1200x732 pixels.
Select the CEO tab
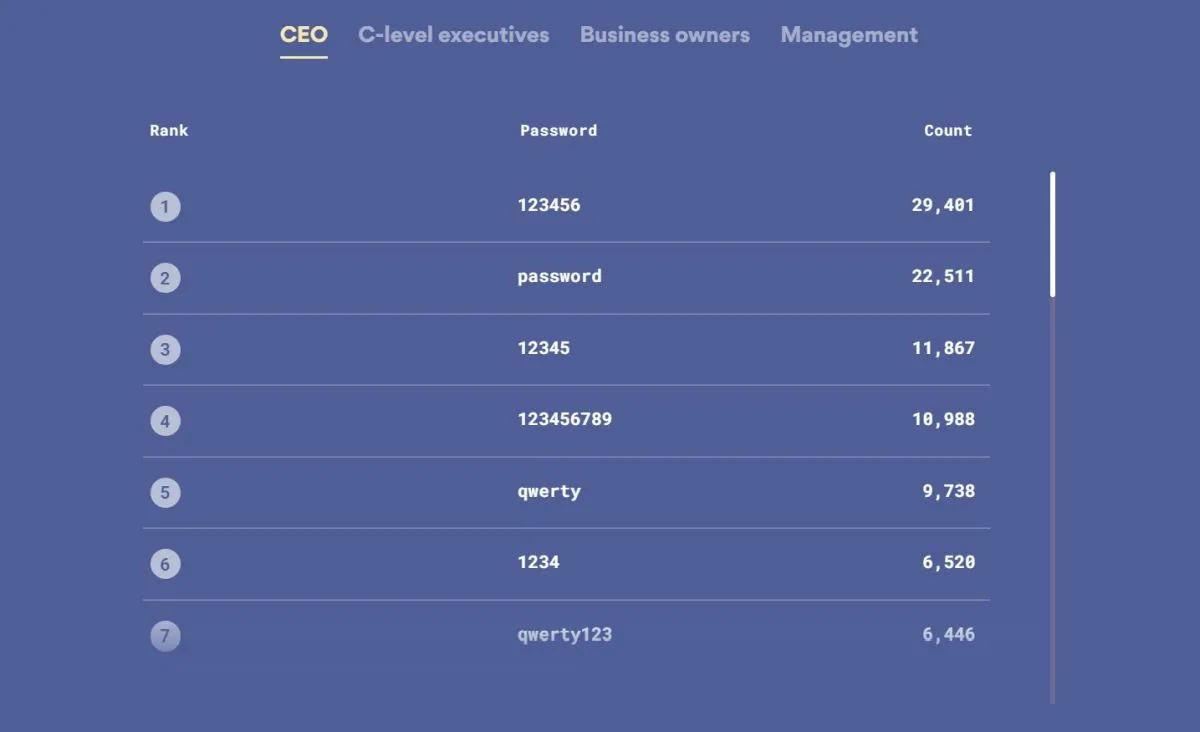click(x=303, y=35)
